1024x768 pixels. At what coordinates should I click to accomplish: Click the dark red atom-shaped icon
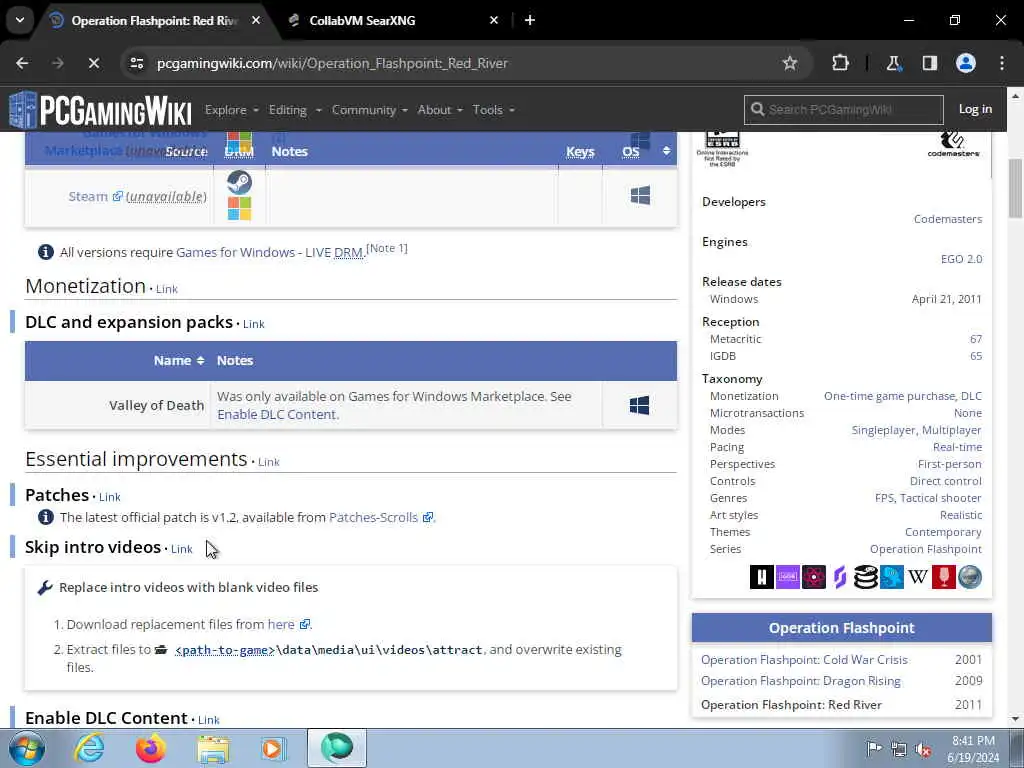click(x=814, y=577)
